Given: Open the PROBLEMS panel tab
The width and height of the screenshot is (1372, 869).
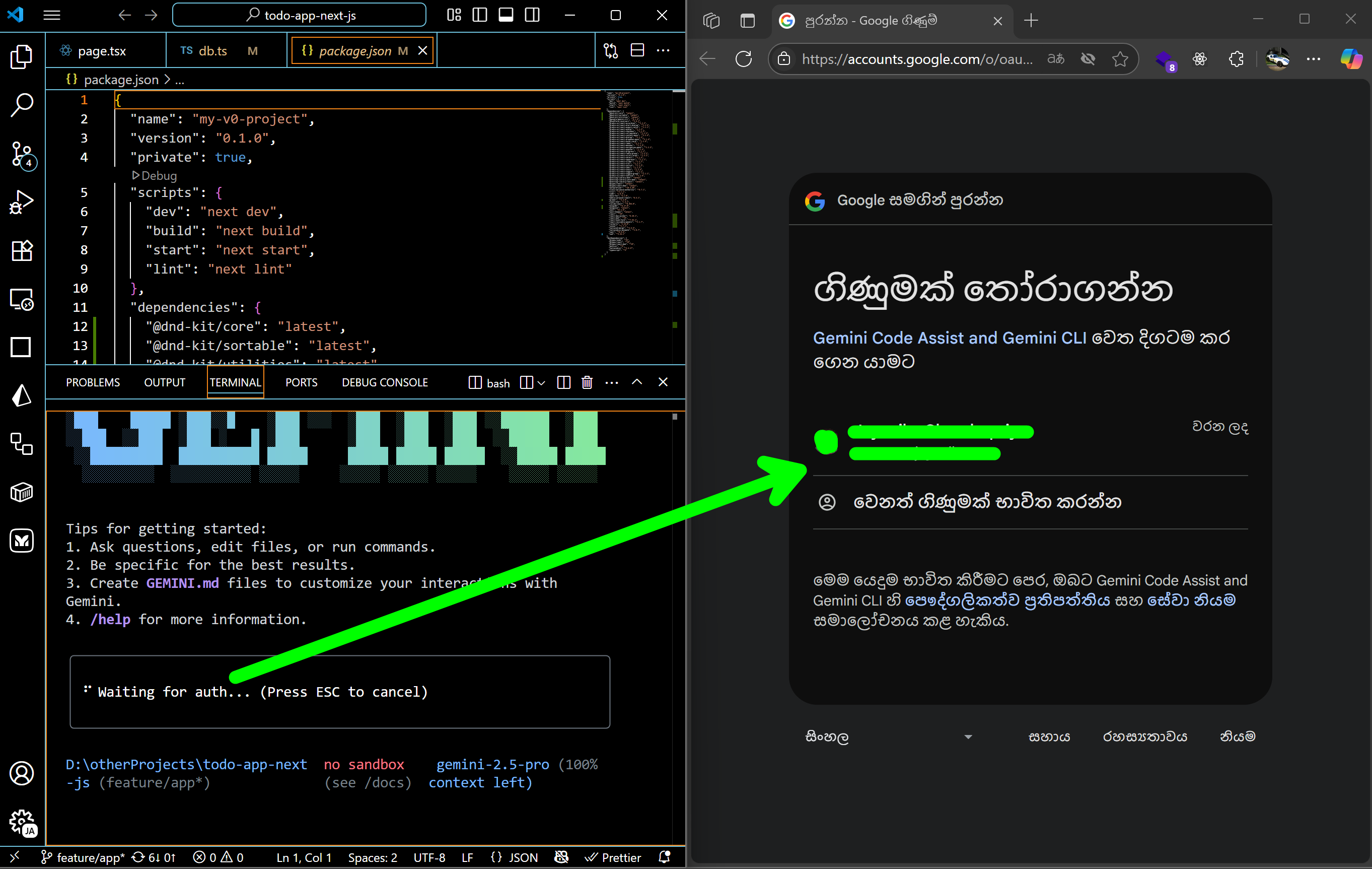Looking at the screenshot, I should tap(93, 382).
